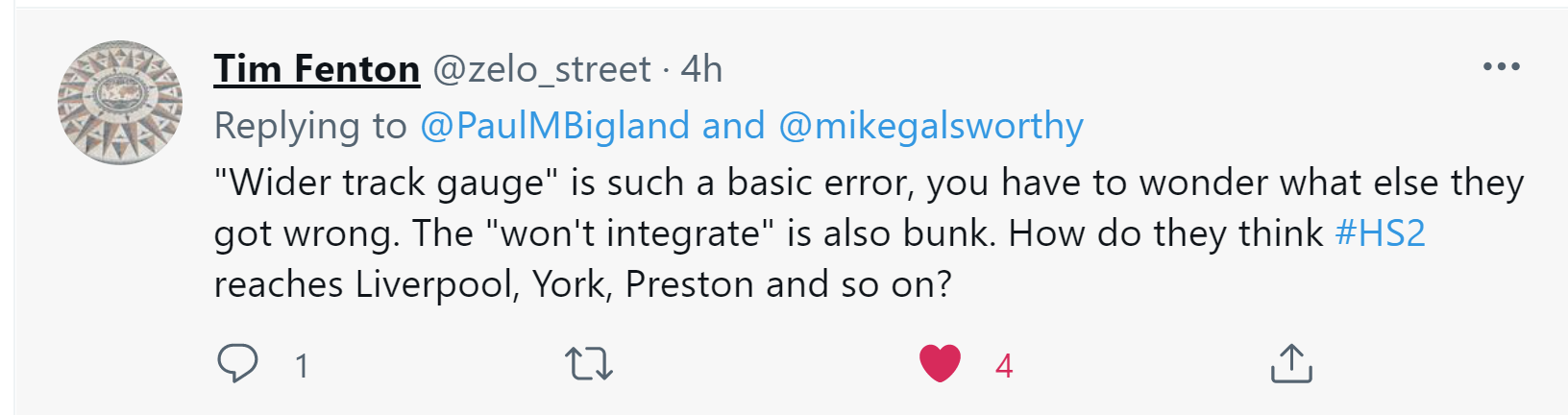Visit the @mikegalsworthy mention
Viewport: 1568px width, 415px height.
[930, 126]
